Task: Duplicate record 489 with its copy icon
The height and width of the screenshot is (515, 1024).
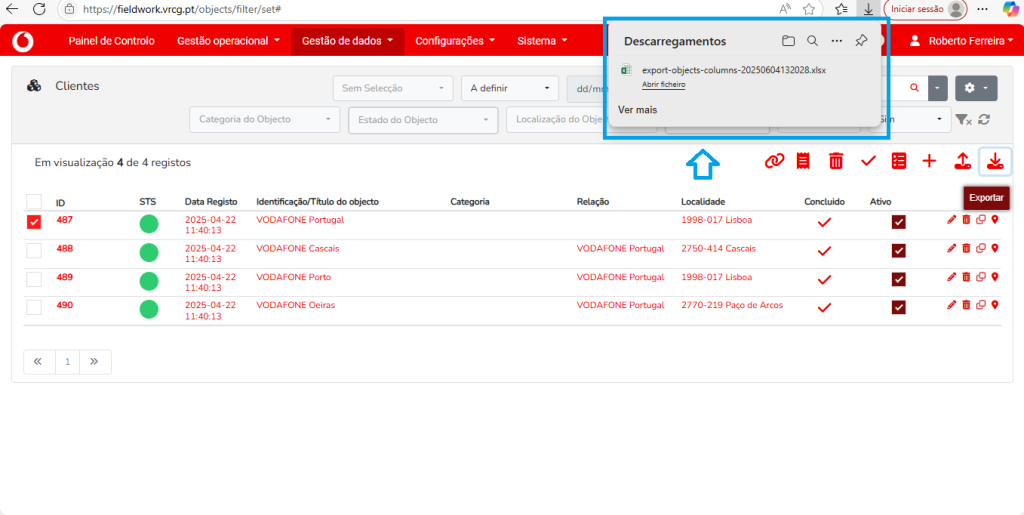Action: click(x=980, y=277)
